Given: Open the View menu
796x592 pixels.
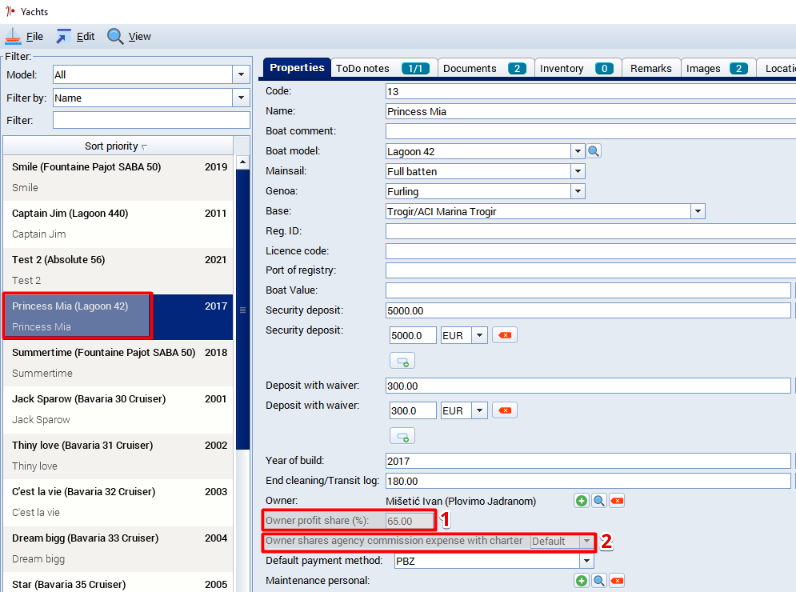Looking at the screenshot, I should [x=140, y=37].
